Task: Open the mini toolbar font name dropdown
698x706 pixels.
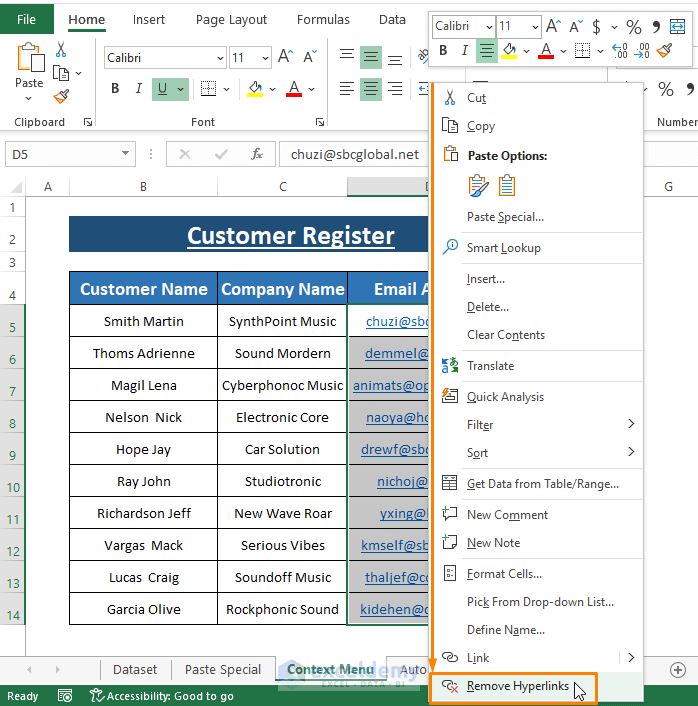Action: [489, 27]
